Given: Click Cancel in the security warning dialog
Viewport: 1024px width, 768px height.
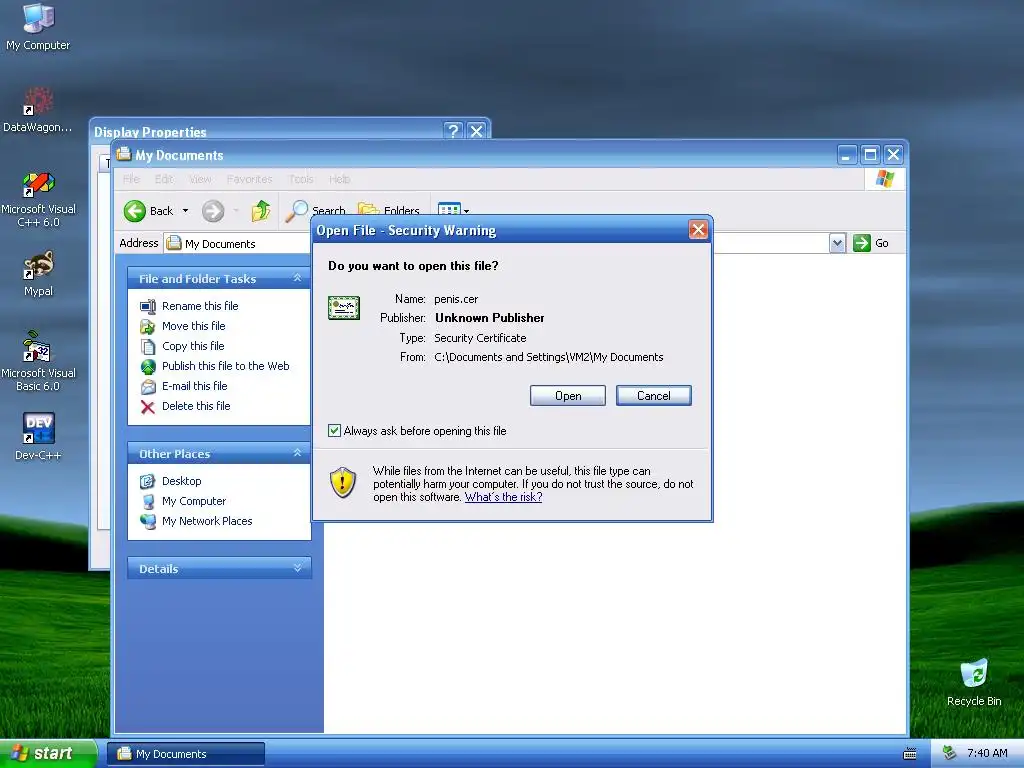Looking at the screenshot, I should point(654,396).
